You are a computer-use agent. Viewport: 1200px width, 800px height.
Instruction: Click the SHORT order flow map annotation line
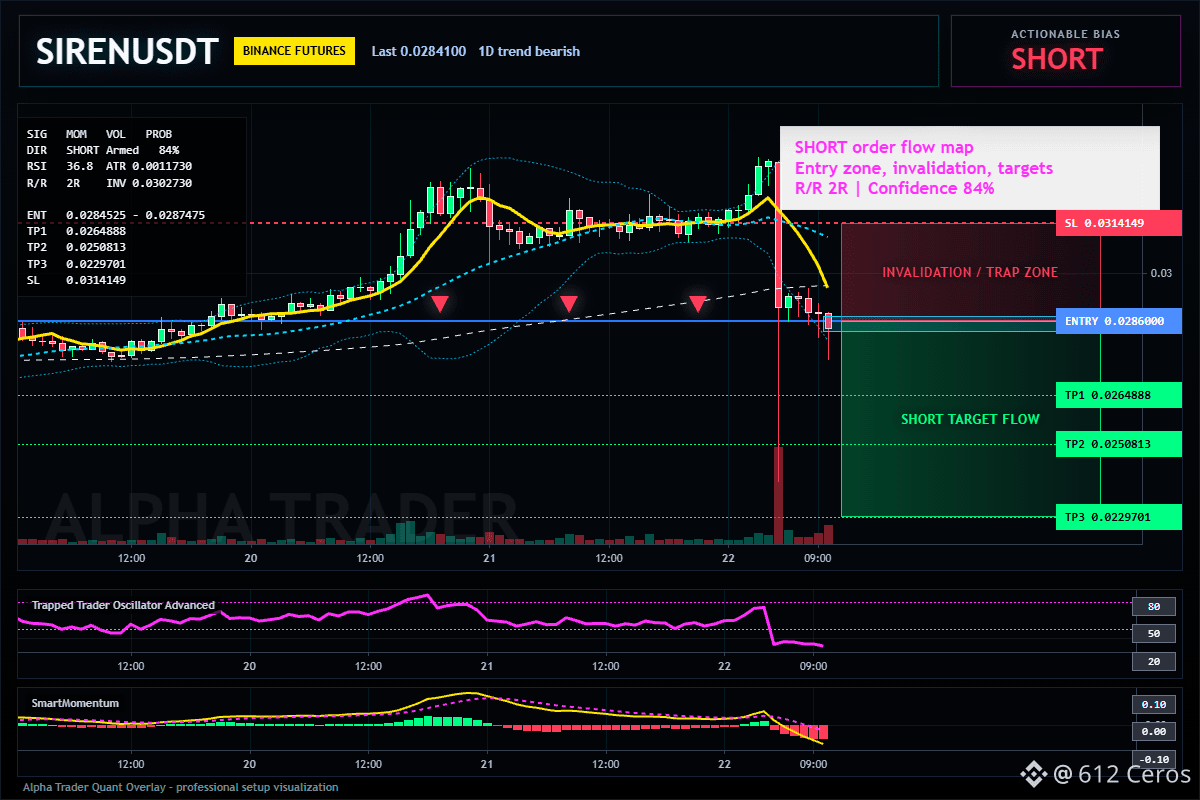click(x=884, y=147)
